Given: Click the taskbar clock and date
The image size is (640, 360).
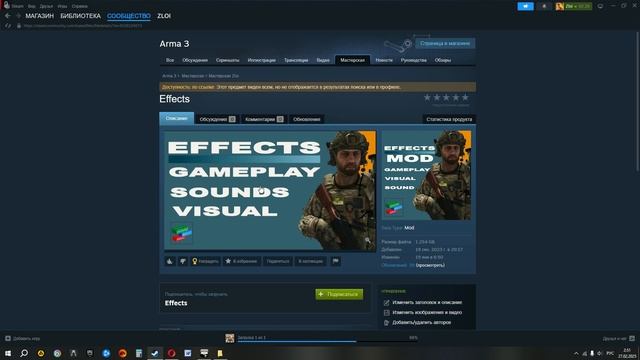Looking at the screenshot, I should 627,353.
